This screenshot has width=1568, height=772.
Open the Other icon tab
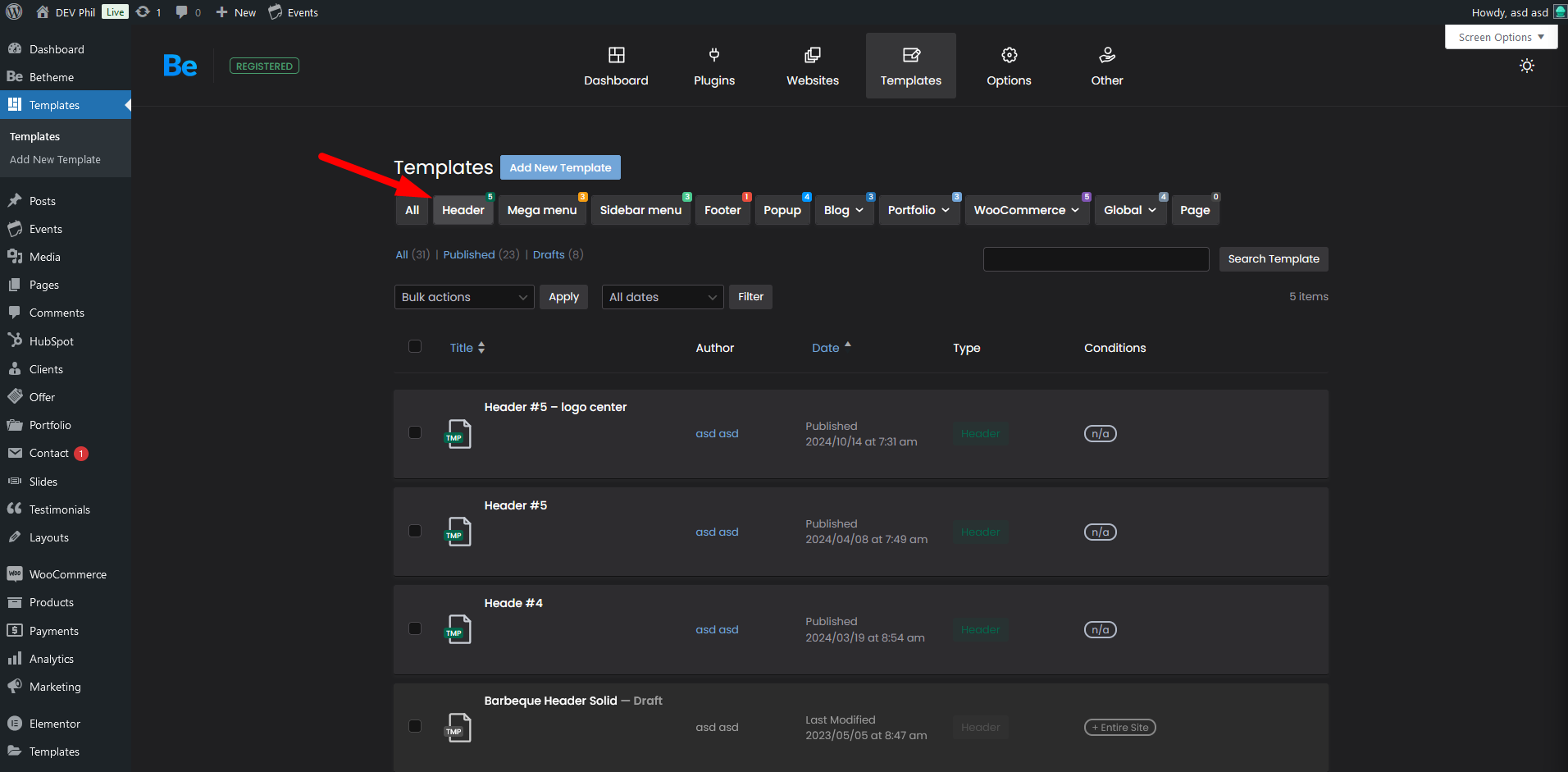(1107, 55)
